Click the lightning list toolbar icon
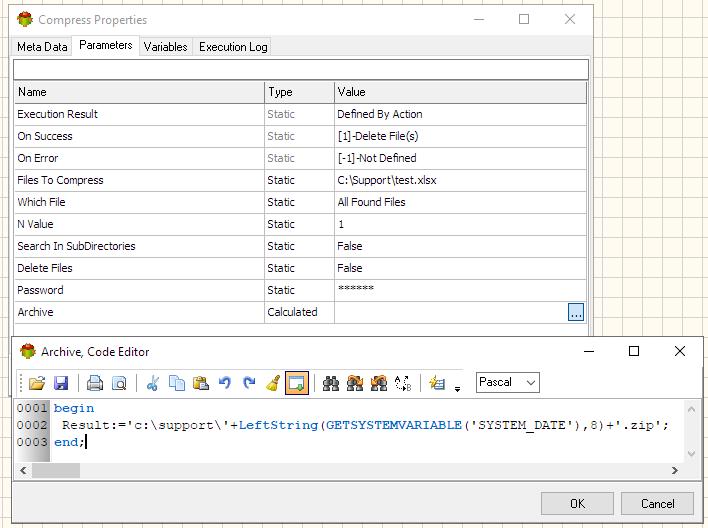This screenshot has width=708, height=528. 437,383
